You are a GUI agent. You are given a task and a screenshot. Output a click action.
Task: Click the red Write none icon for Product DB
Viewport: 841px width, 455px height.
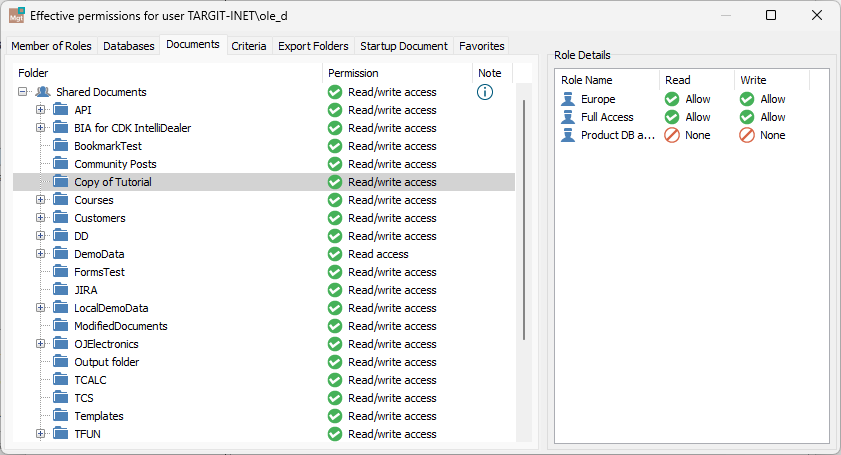[747, 135]
